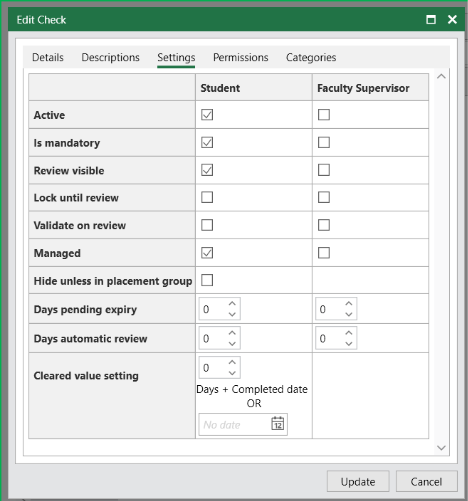The width and height of the screenshot is (468, 501).
Task: Toggle Review visible for Student
Action: tap(207, 170)
